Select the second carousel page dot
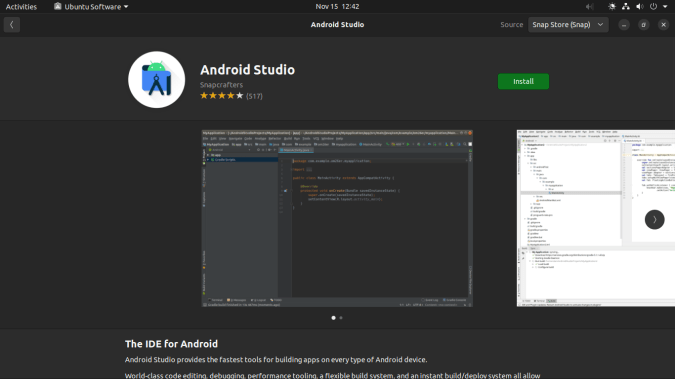The height and width of the screenshot is (379, 675). tap(341, 318)
